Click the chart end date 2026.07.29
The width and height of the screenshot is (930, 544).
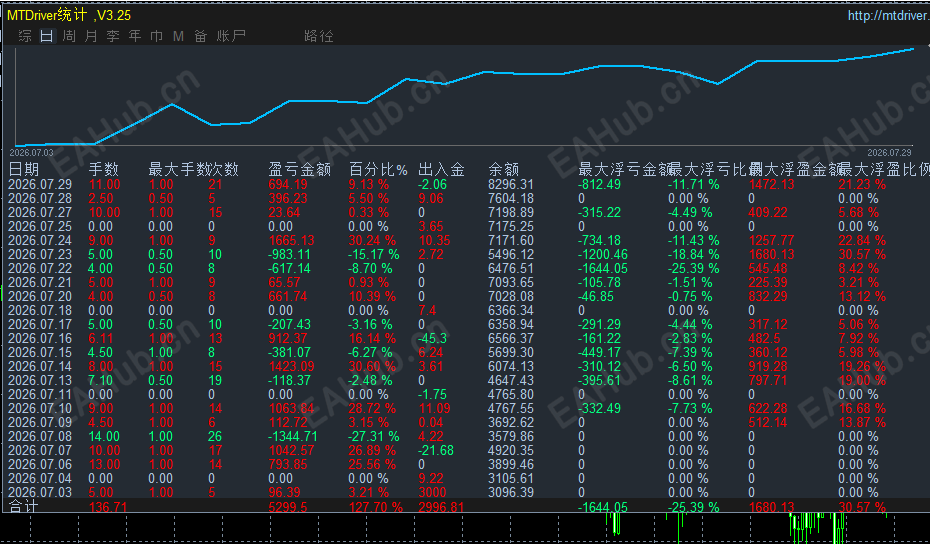(889, 152)
